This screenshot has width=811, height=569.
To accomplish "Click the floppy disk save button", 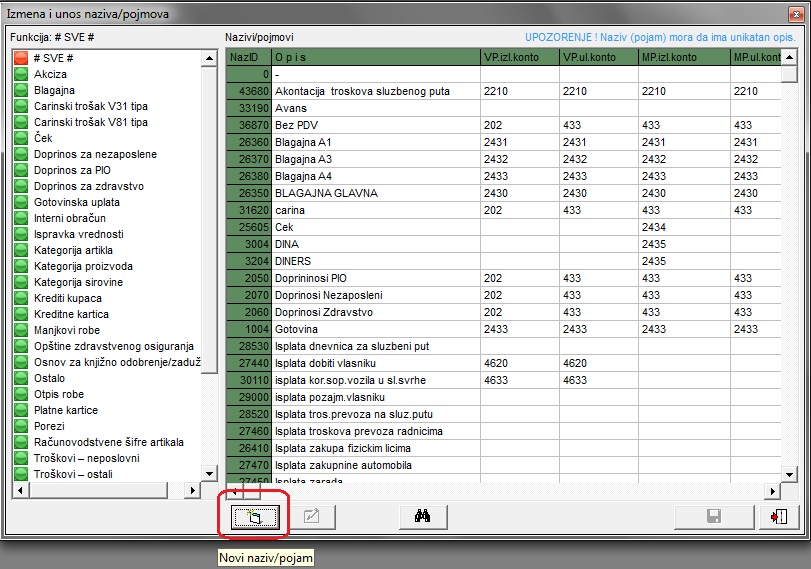I will (714, 516).
